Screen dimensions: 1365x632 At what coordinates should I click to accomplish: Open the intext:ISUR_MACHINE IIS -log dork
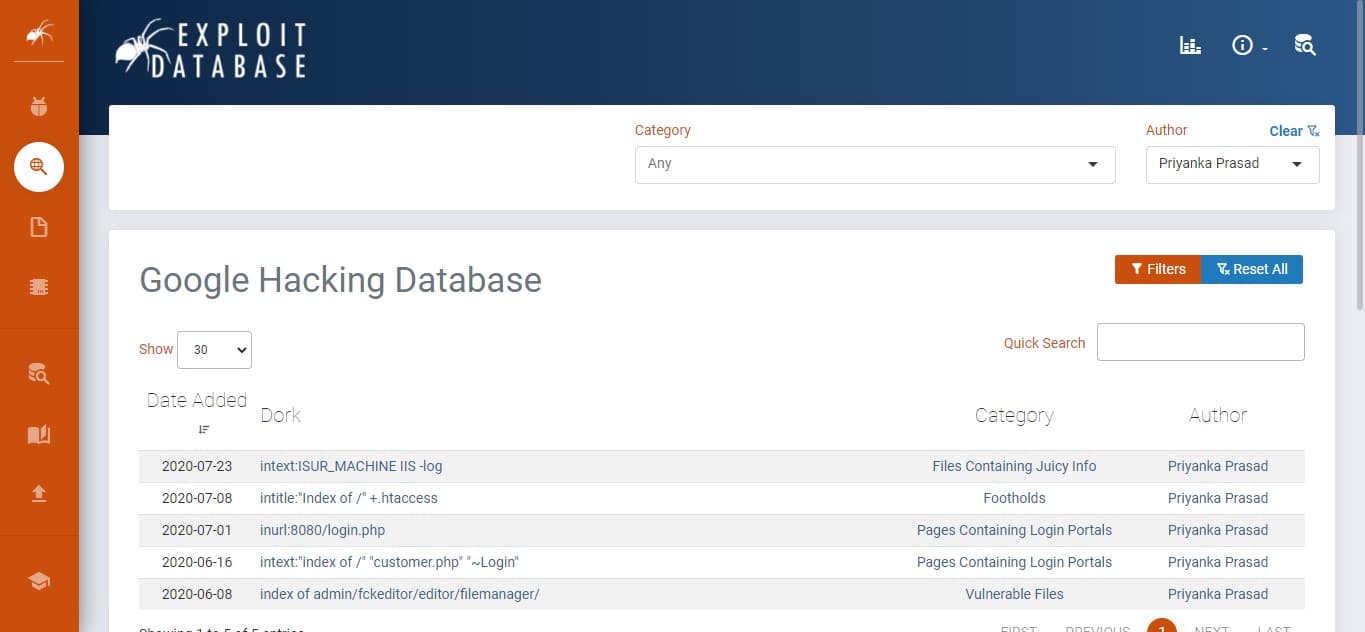351,466
